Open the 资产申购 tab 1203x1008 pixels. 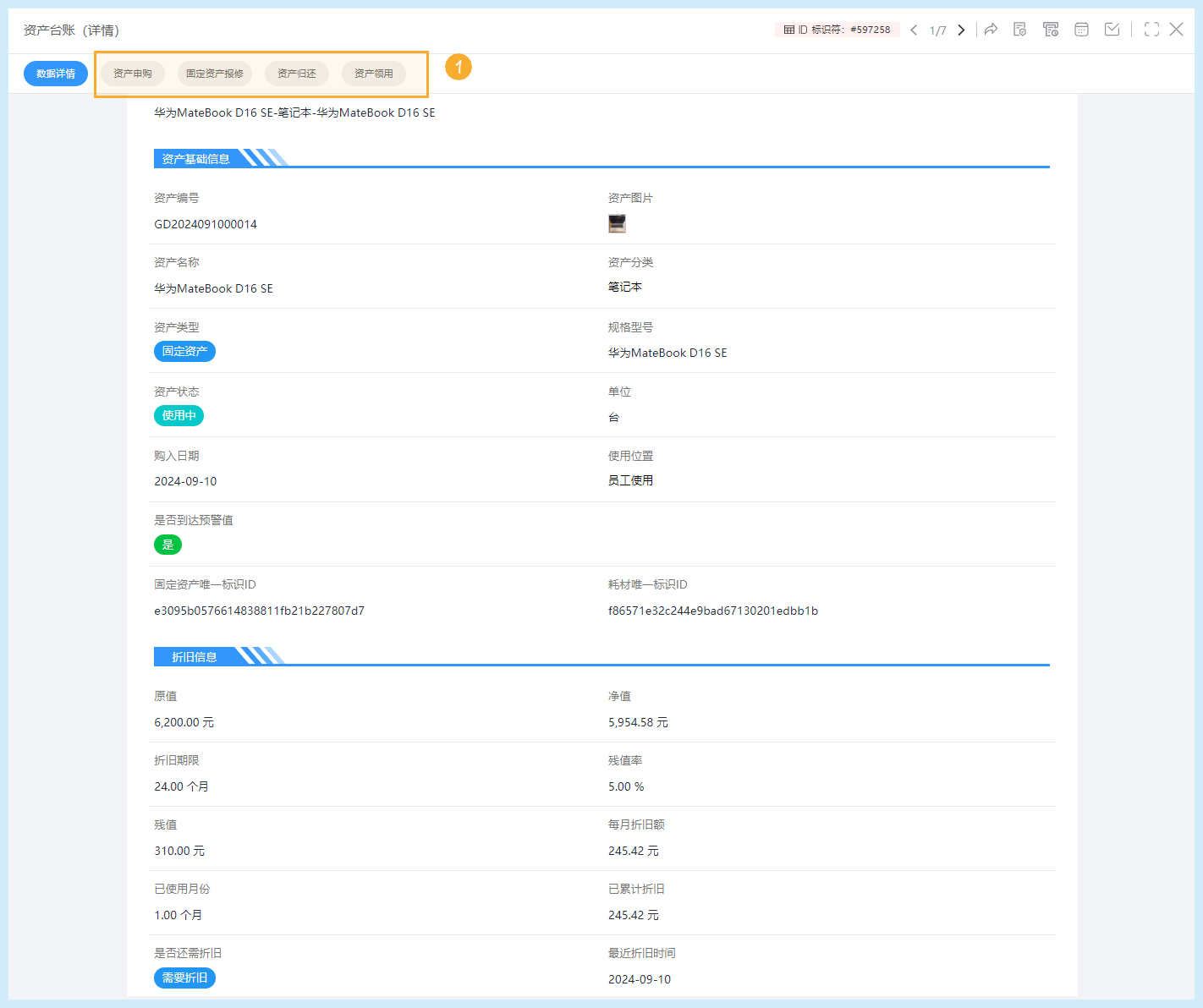point(132,74)
